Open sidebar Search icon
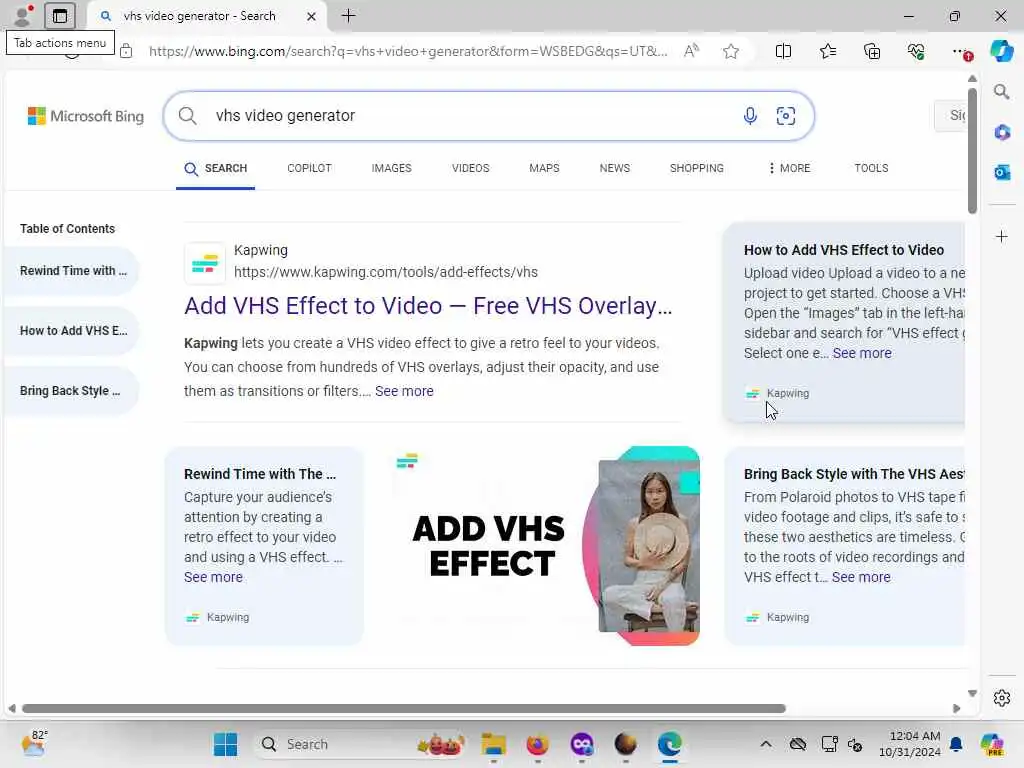Image resolution: width=1024 pixels, height=768 pixels. (x=1002, y=92)
